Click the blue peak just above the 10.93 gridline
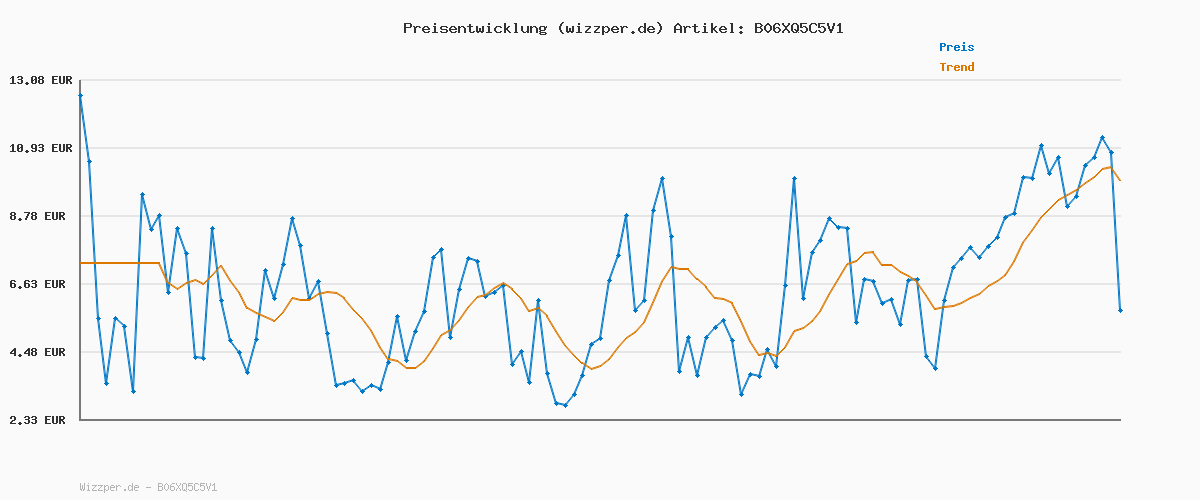The height and width of the screenshot is (500, 1200). tap(1041, 146)
